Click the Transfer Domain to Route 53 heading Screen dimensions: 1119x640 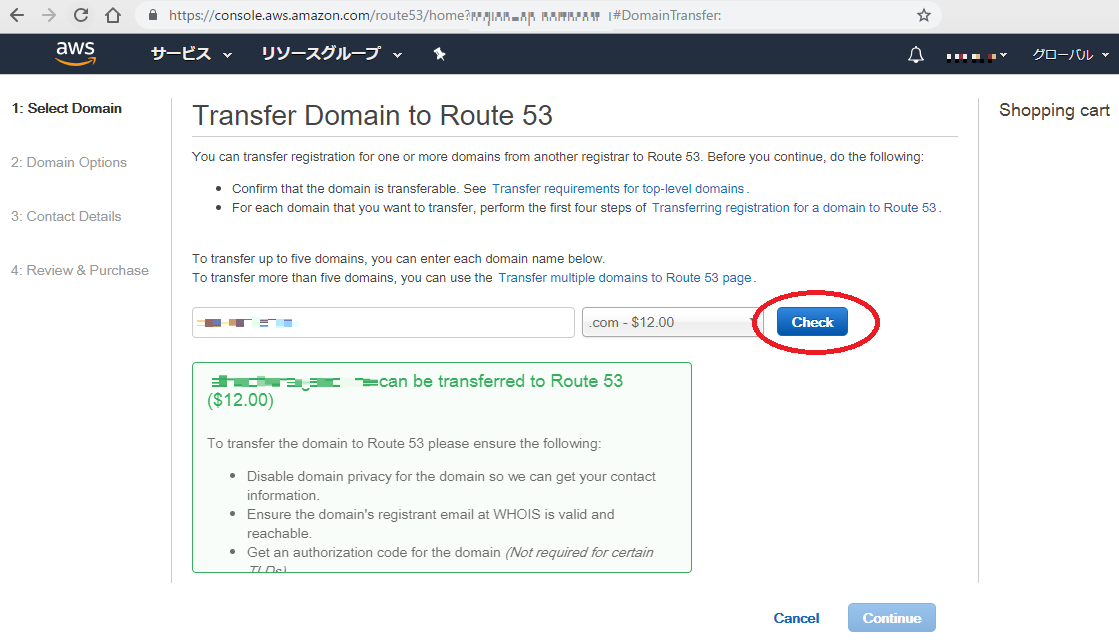[373, 116]
